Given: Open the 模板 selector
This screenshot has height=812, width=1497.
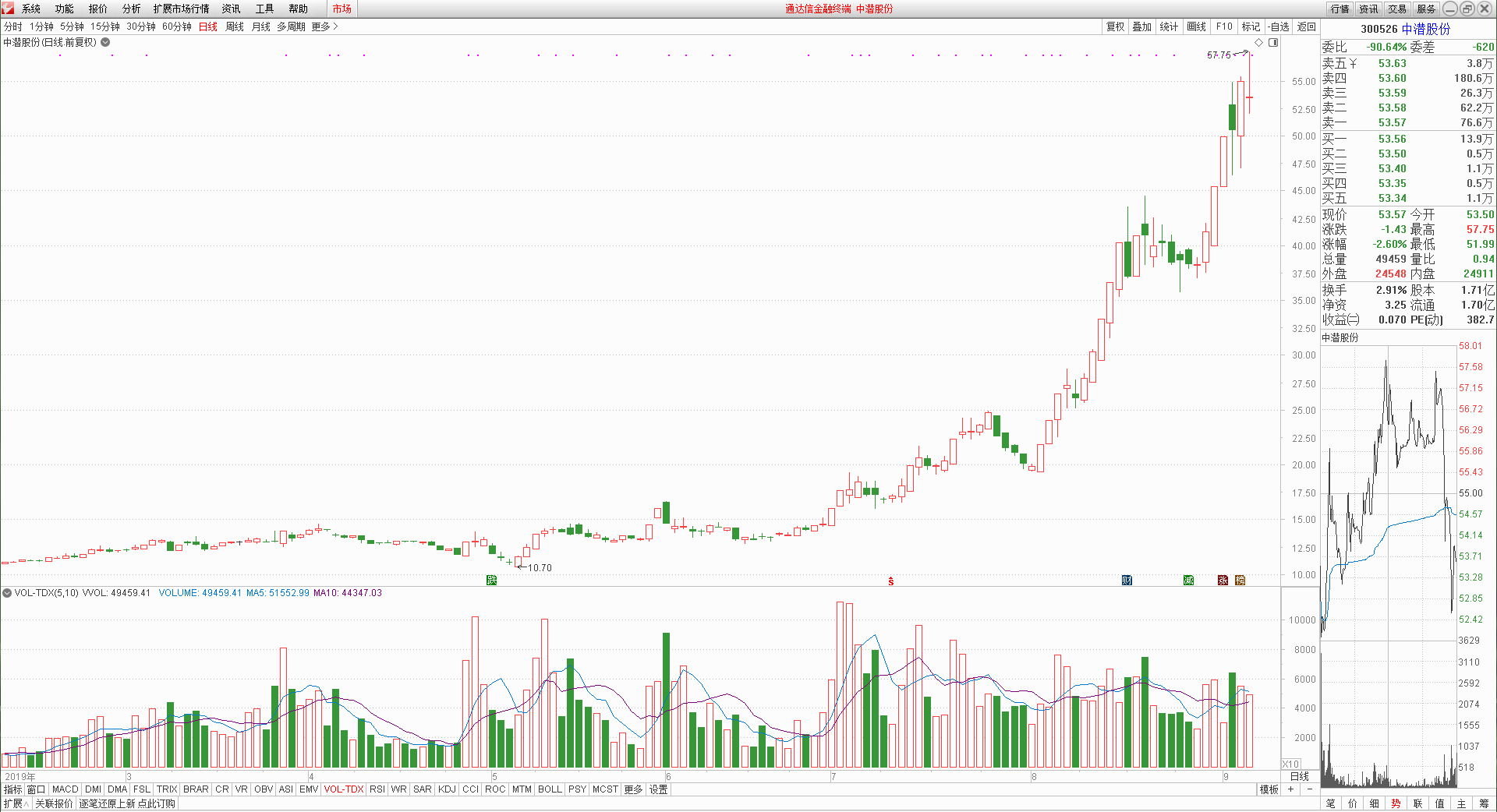Looking at the screenshot, I should coord(1269,789).
